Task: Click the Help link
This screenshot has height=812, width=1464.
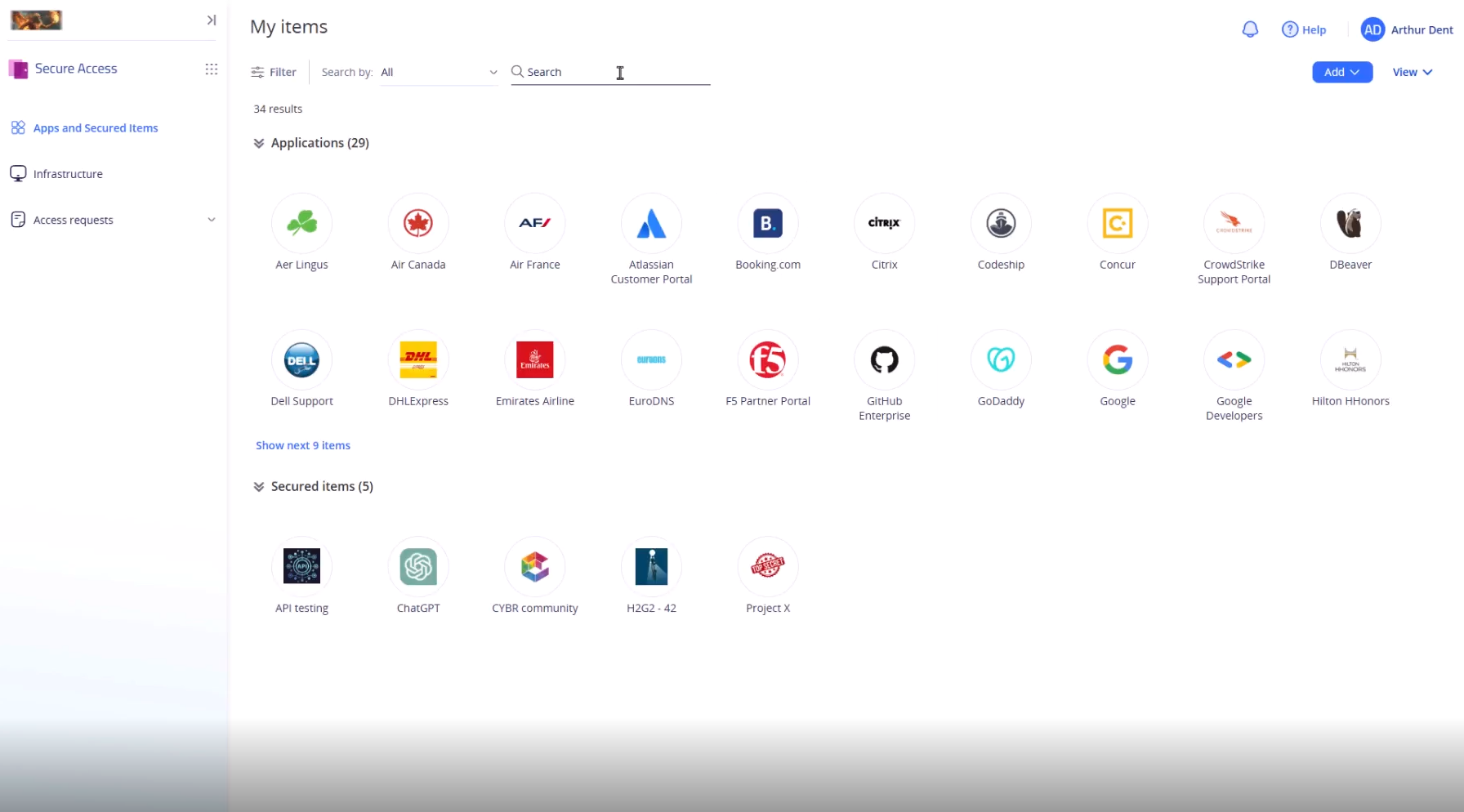Action: [x=1304, y=29]
